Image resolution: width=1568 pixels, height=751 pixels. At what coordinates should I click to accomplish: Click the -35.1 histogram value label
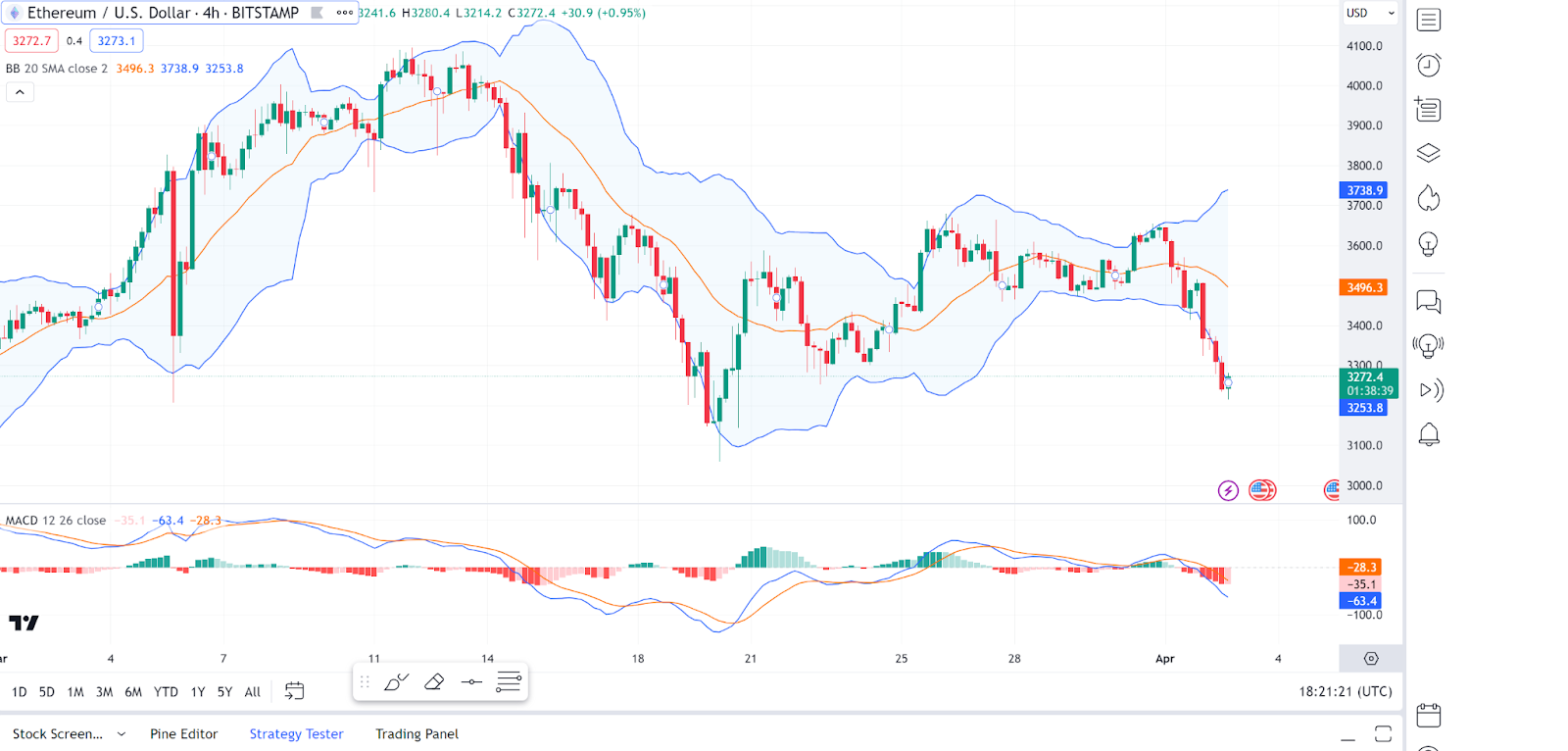pos(1361,583)
